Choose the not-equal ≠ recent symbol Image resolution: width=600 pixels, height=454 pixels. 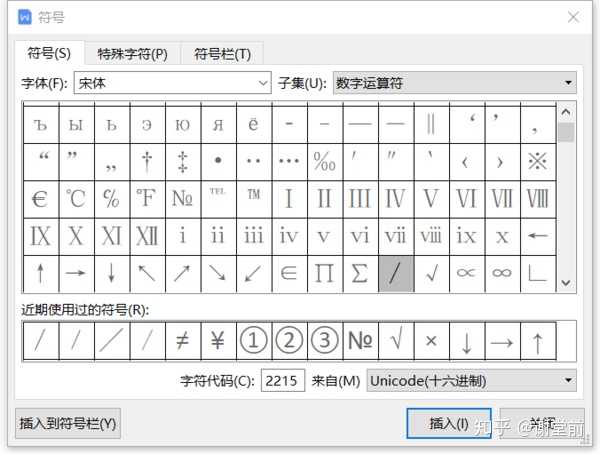click(183, 341)
